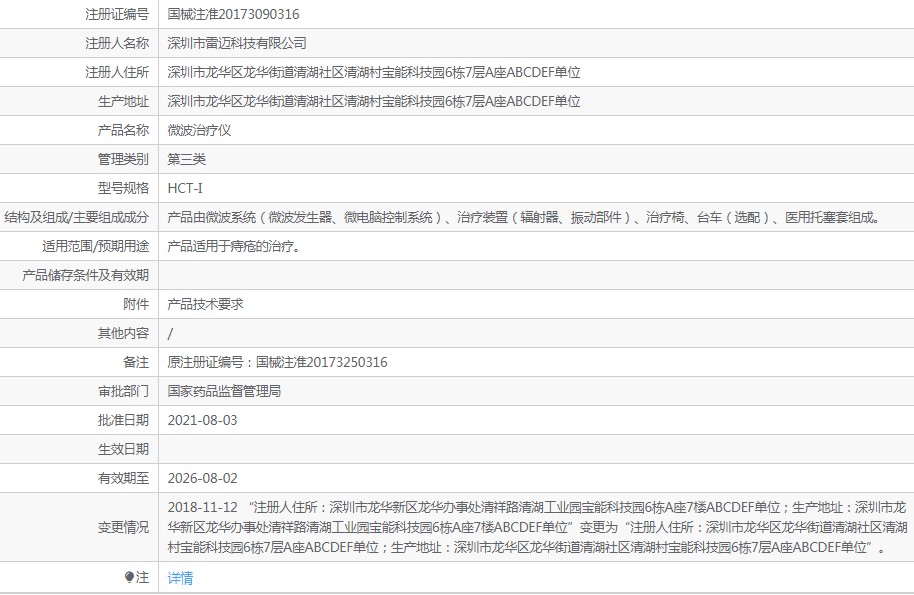
Task: Click the 注册人住所 address value
Action: 374,72
